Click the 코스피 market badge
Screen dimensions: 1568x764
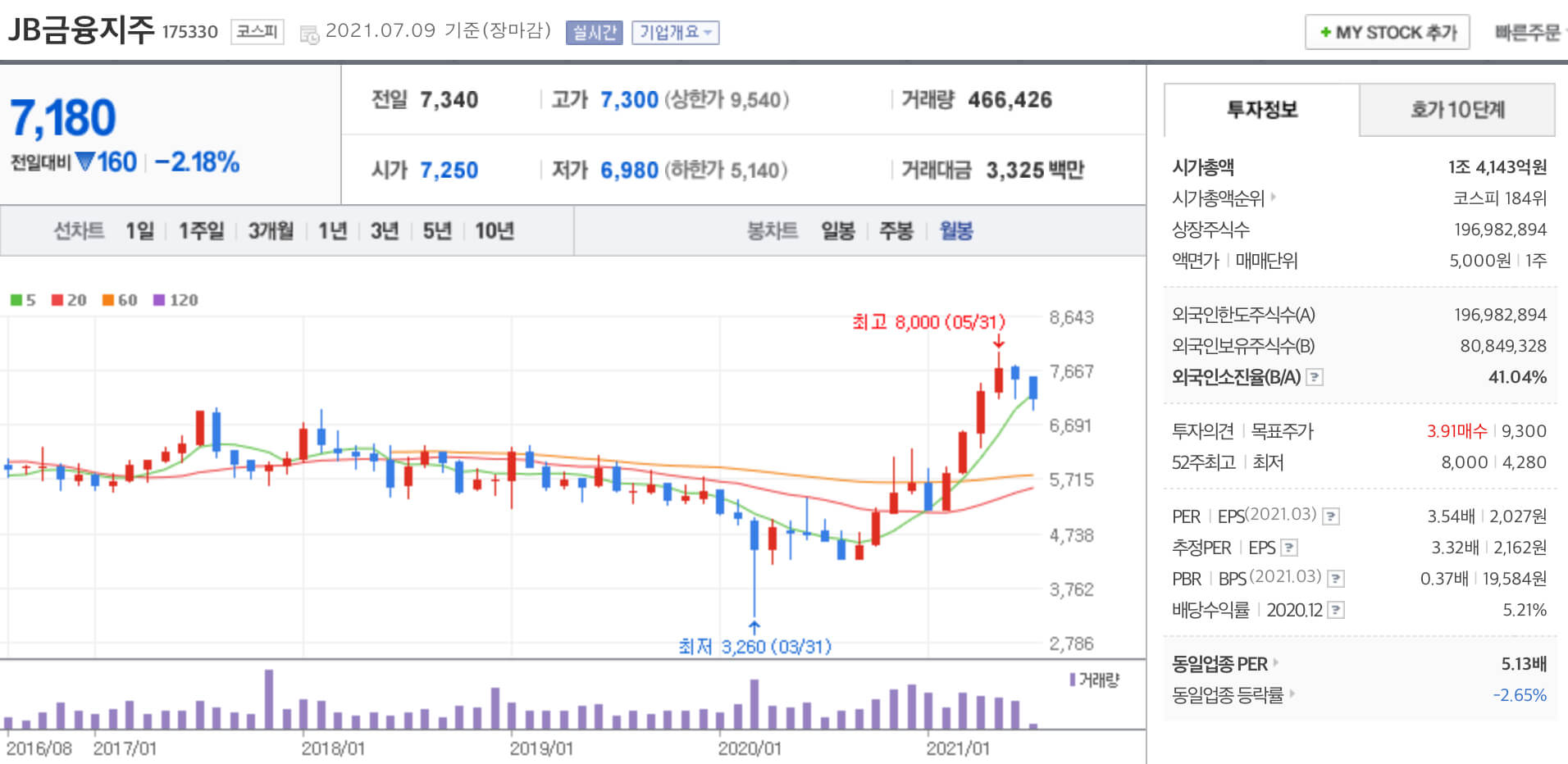[258, 32]
